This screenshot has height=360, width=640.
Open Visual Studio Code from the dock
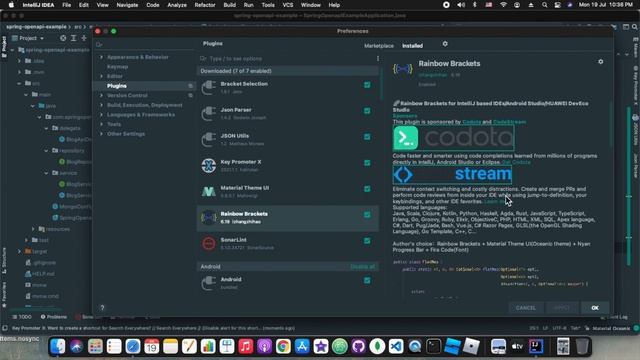396,347
